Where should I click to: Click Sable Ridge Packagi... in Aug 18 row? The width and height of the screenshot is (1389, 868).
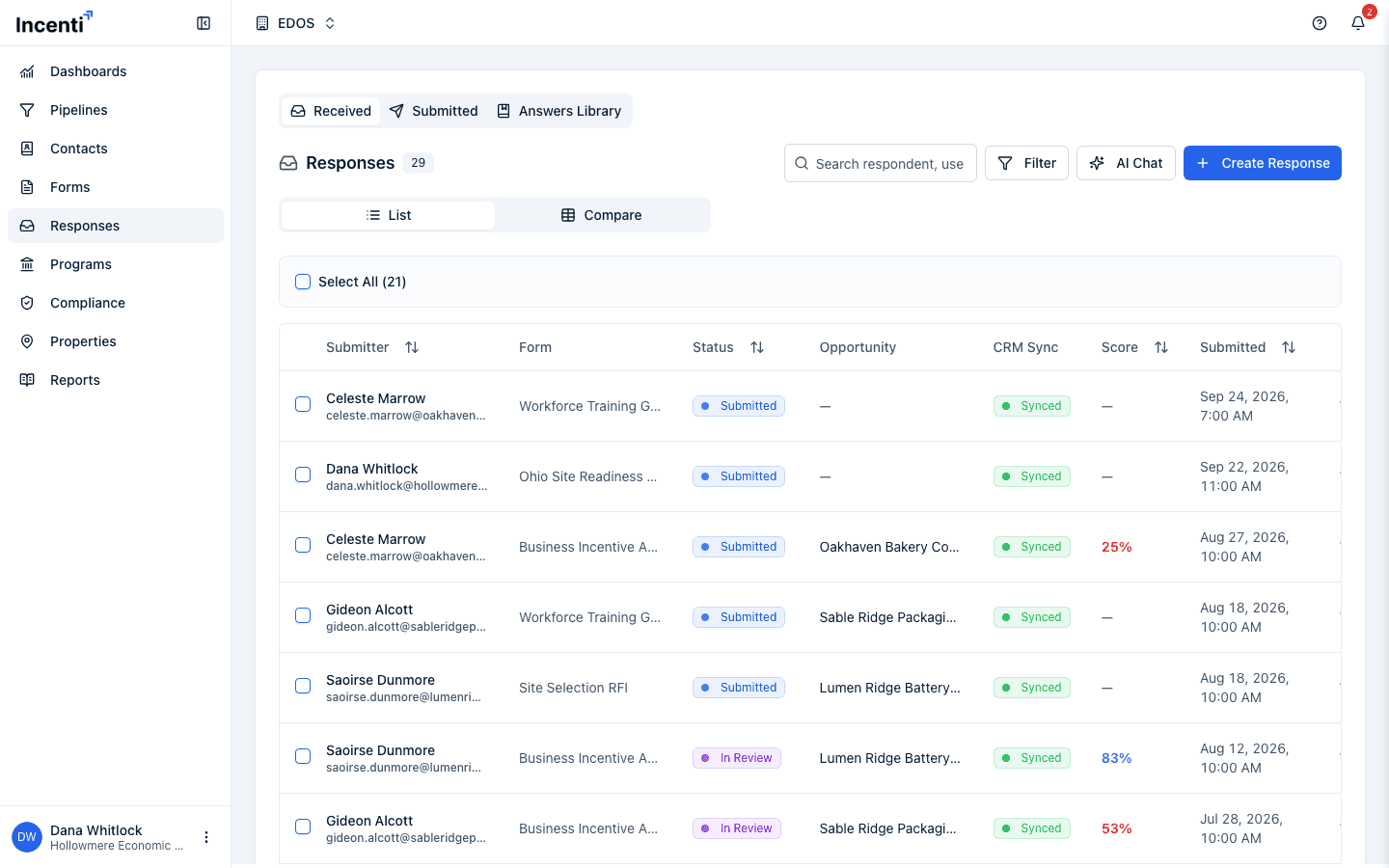888,617
